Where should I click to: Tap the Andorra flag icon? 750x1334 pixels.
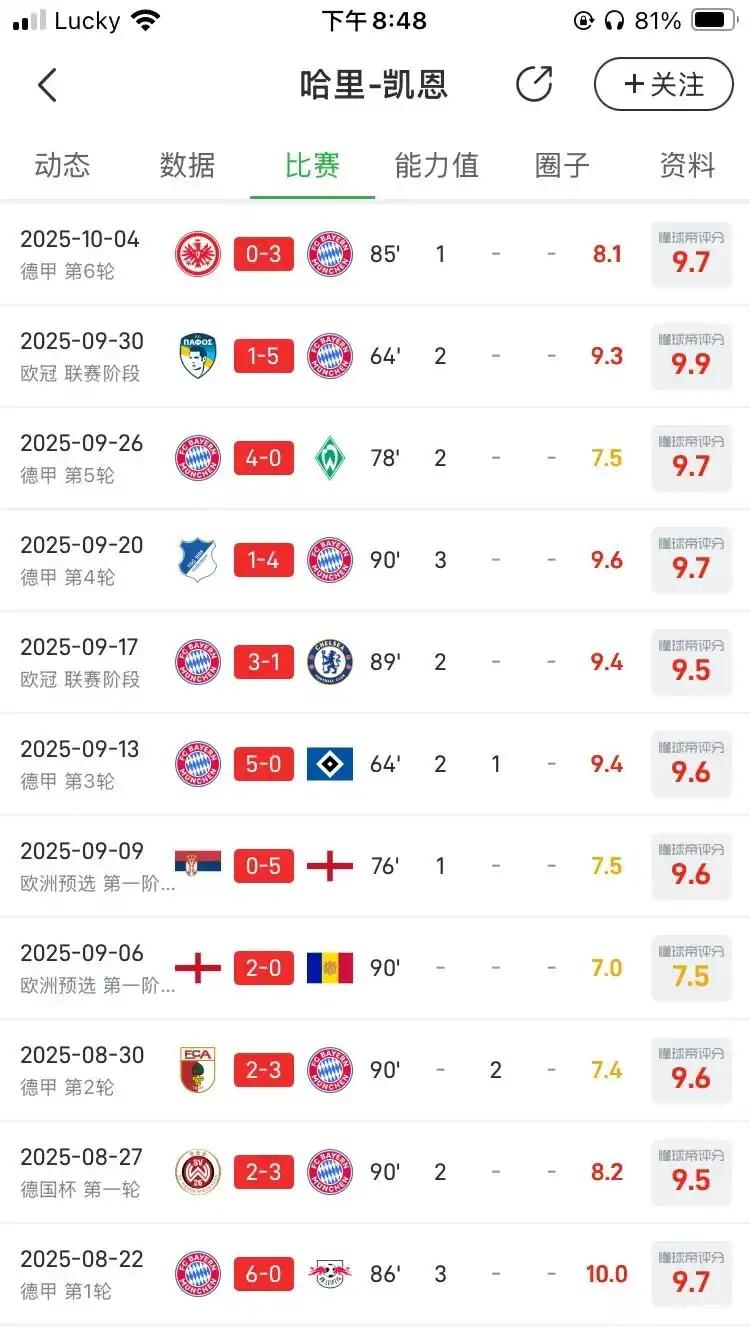coord(329,968)
